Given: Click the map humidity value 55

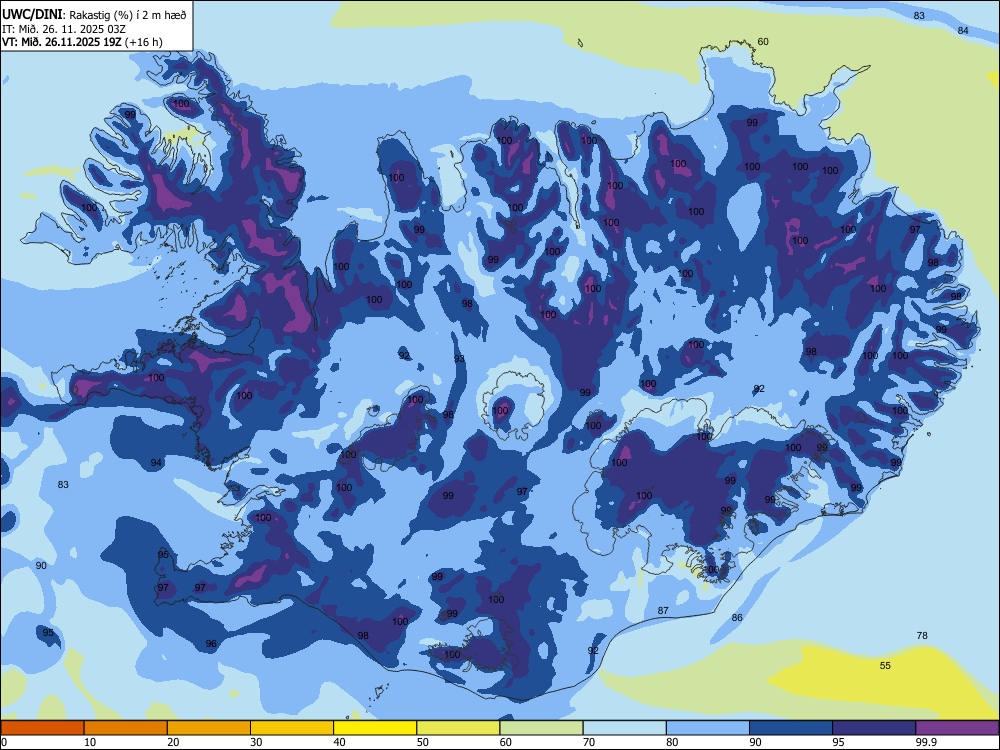Looking at the screenshot, I should click(x=885, y=666).
